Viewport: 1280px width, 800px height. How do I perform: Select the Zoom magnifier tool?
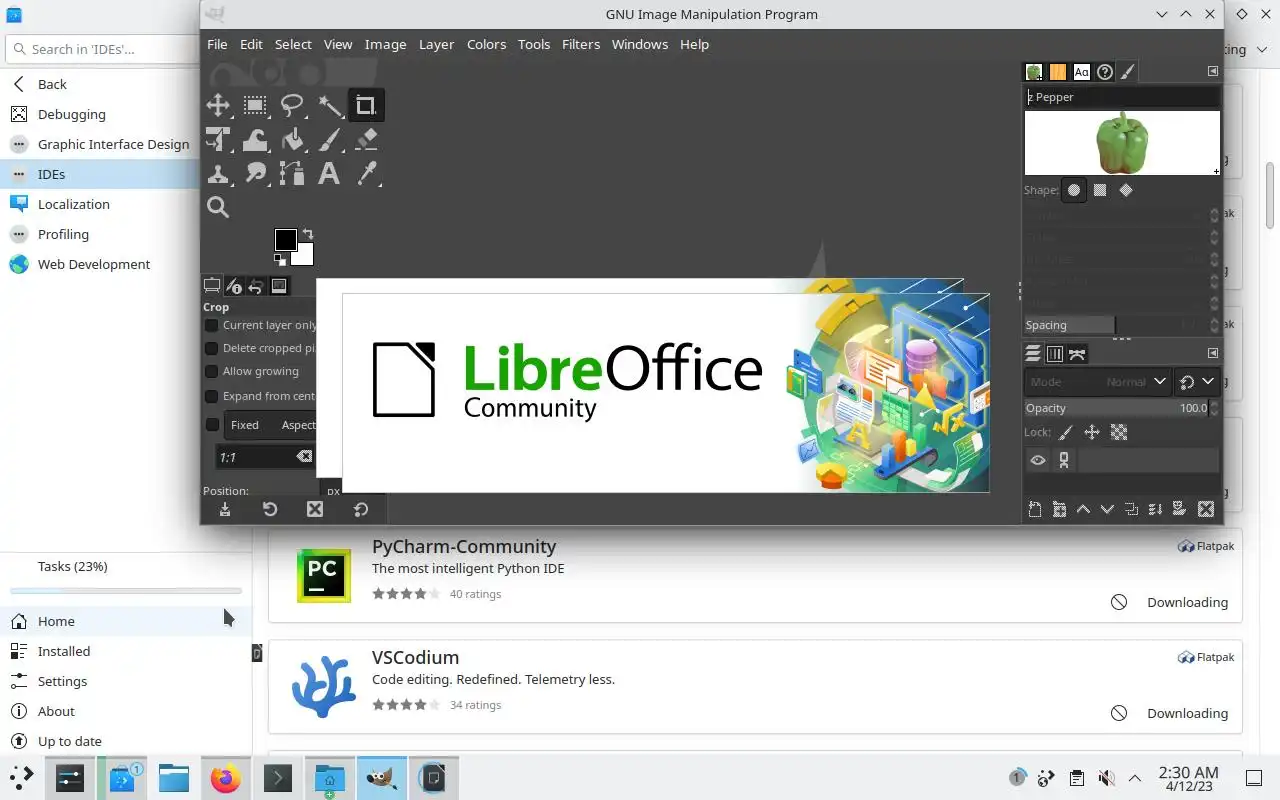click(218, 207)
